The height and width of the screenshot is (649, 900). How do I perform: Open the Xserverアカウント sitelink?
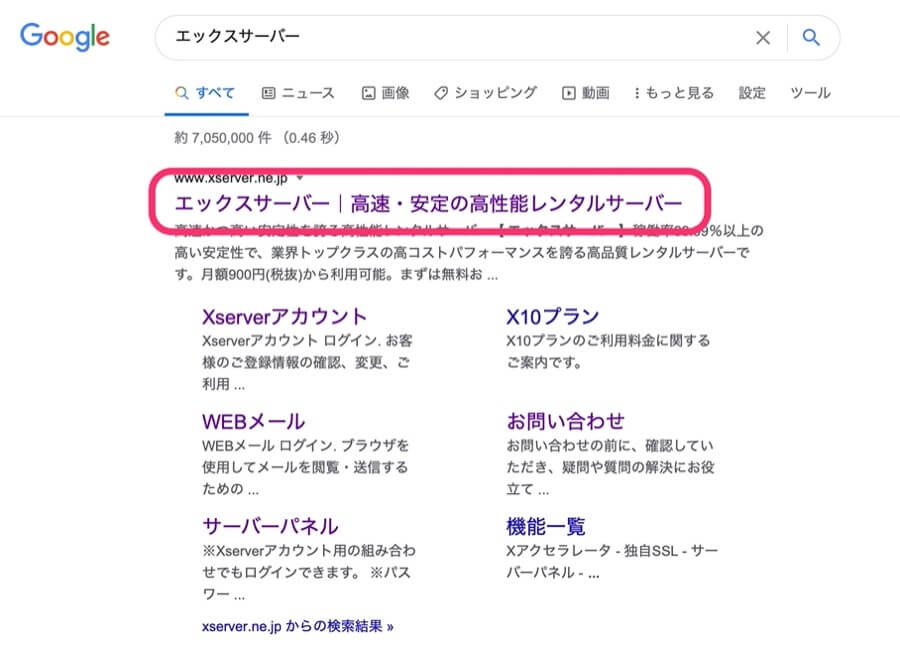(284, 317)
